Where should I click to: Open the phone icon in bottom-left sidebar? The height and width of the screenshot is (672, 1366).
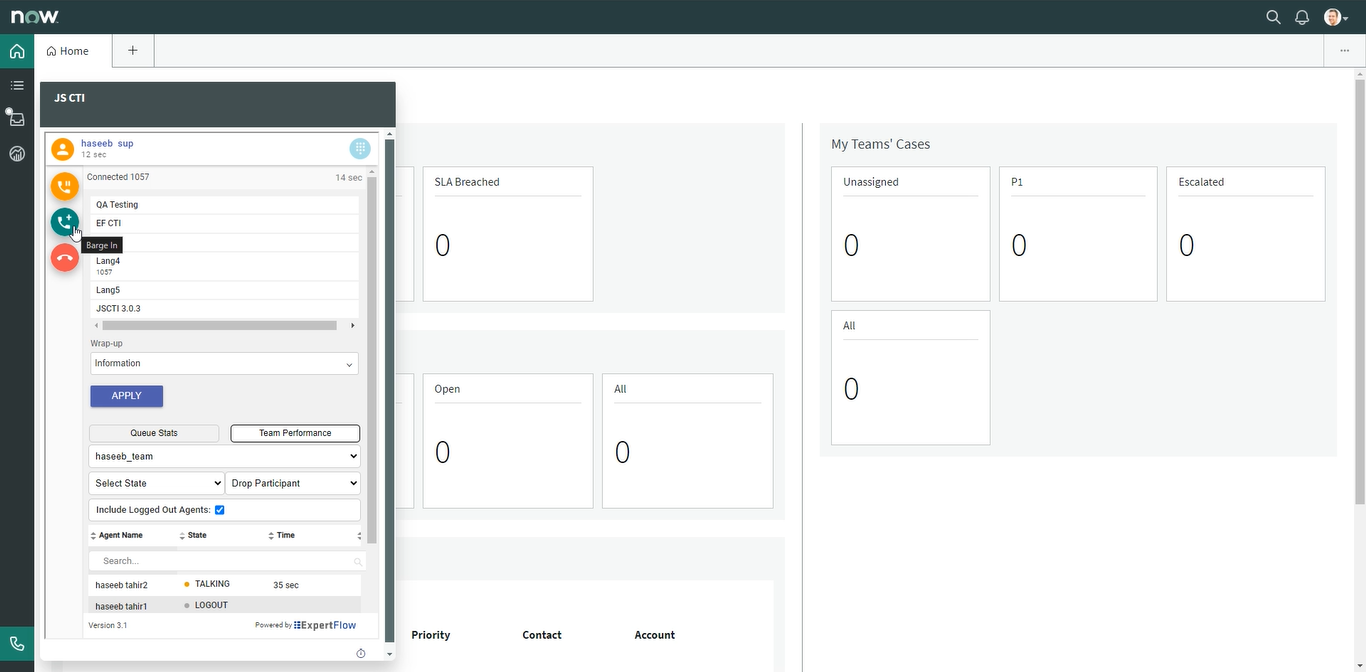17,644
